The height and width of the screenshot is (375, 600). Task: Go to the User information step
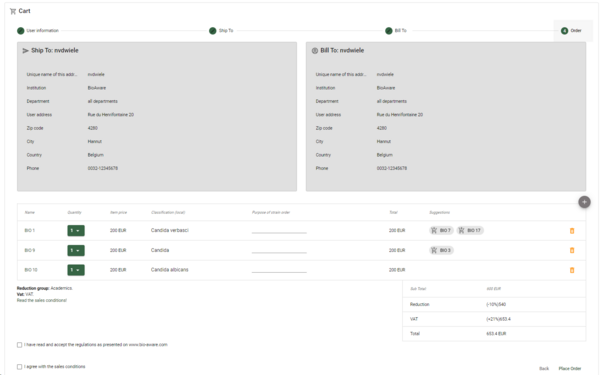pos(38,31)
